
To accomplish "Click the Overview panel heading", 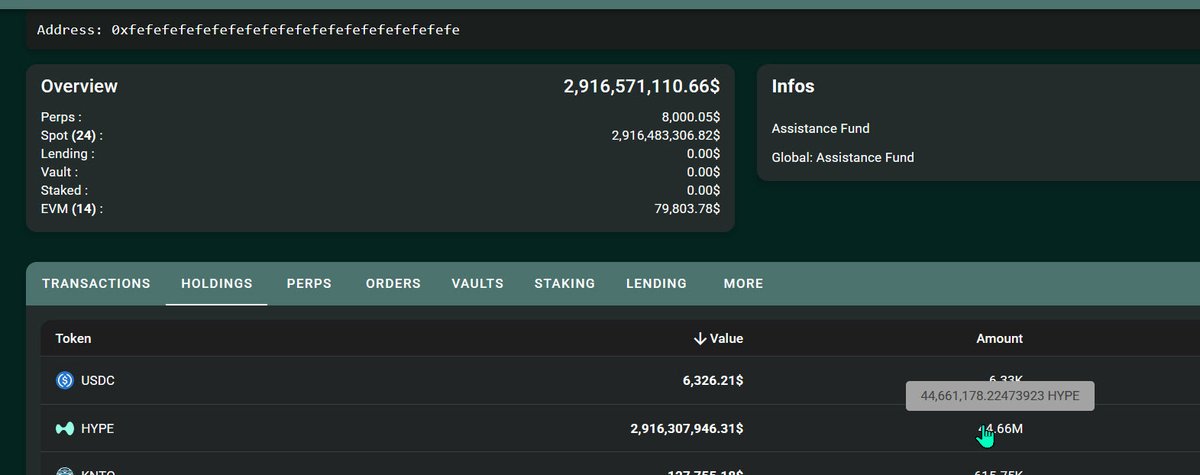I will click(x=79, y=87).
